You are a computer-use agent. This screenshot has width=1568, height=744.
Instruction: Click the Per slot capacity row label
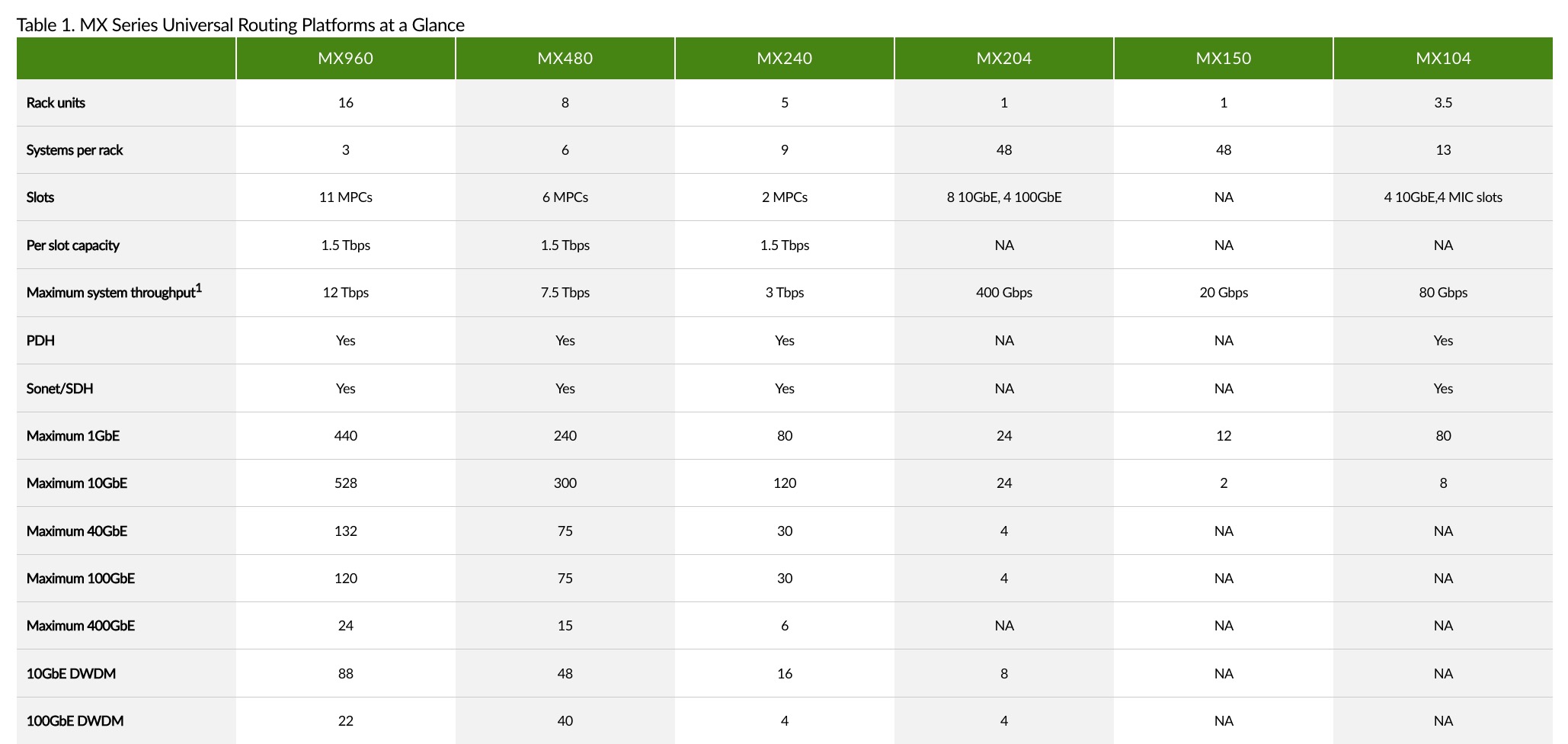pyautogui.click(x=73, y=245)
